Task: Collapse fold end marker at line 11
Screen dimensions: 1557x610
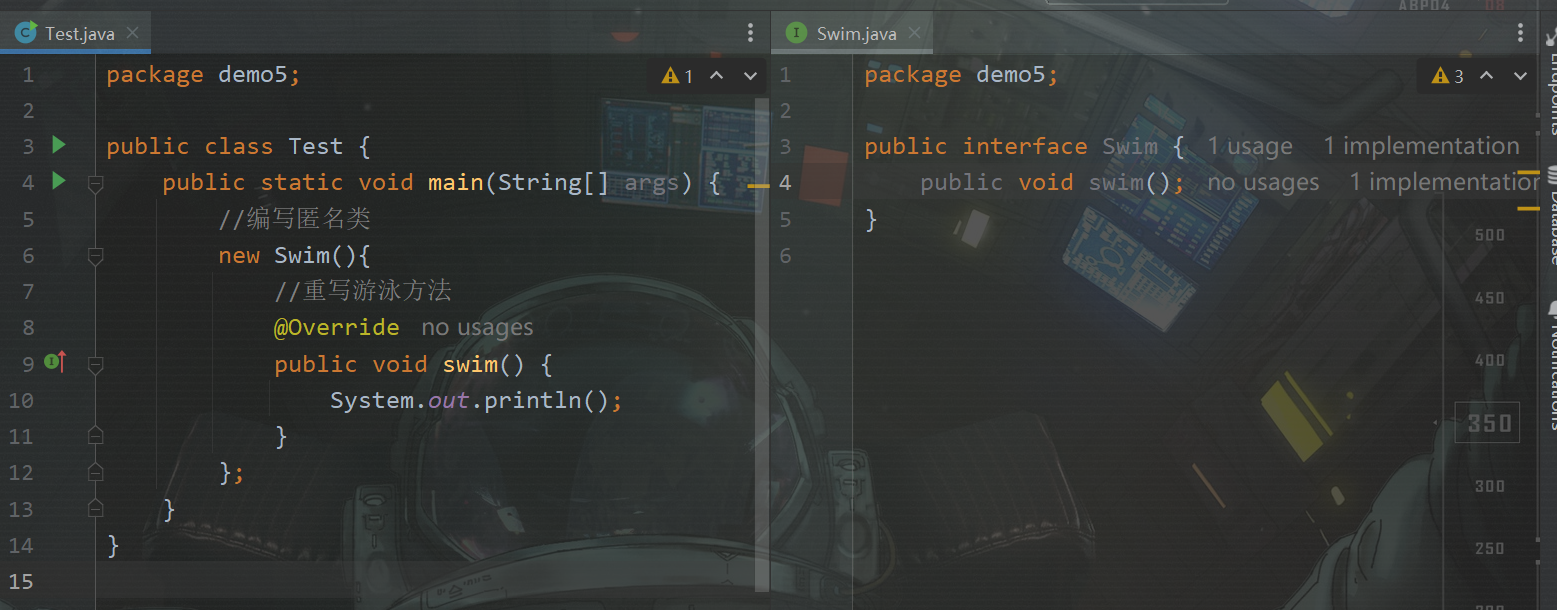Action: tap(95, 435)
